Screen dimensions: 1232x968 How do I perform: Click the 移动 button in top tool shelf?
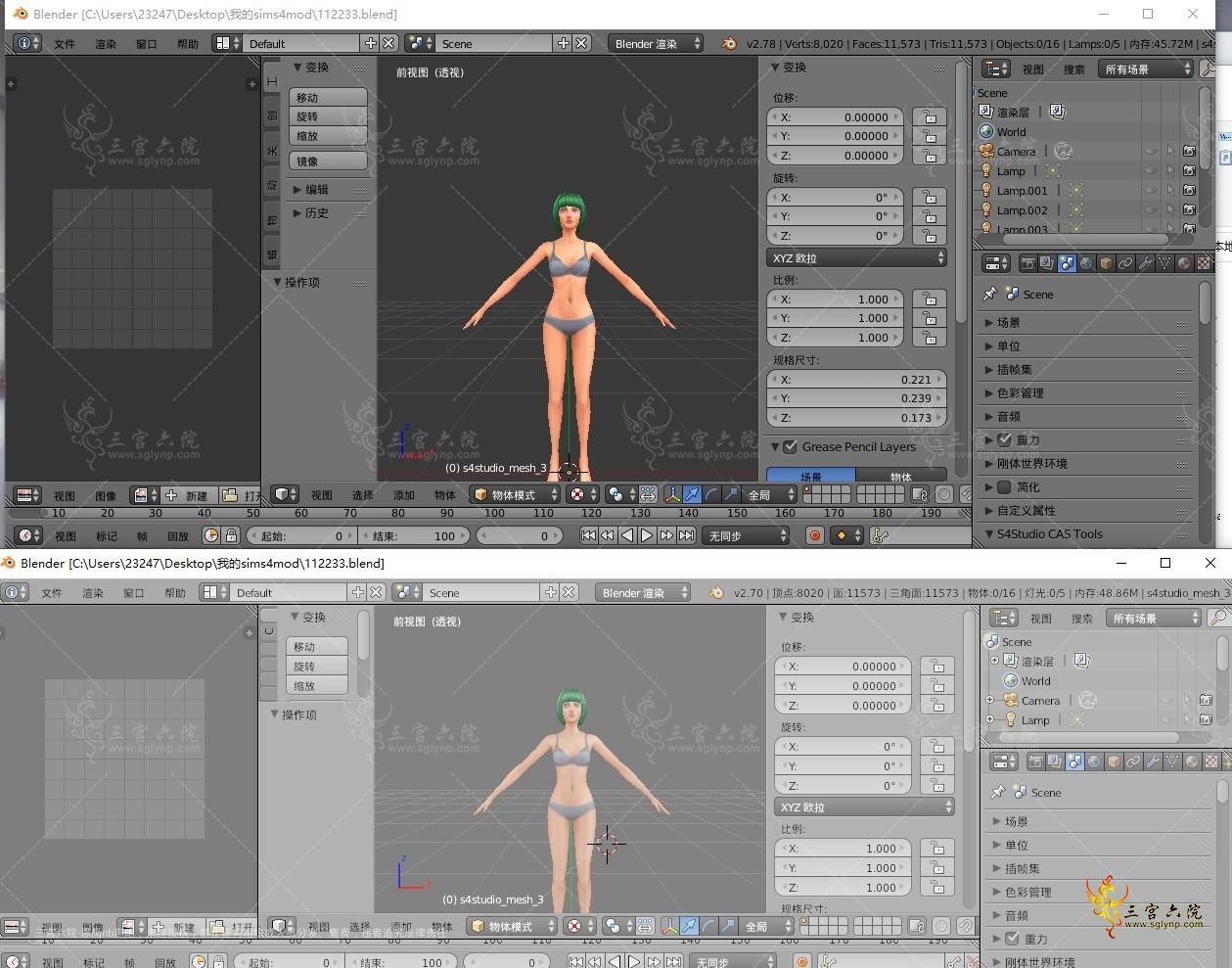(328, 97)
